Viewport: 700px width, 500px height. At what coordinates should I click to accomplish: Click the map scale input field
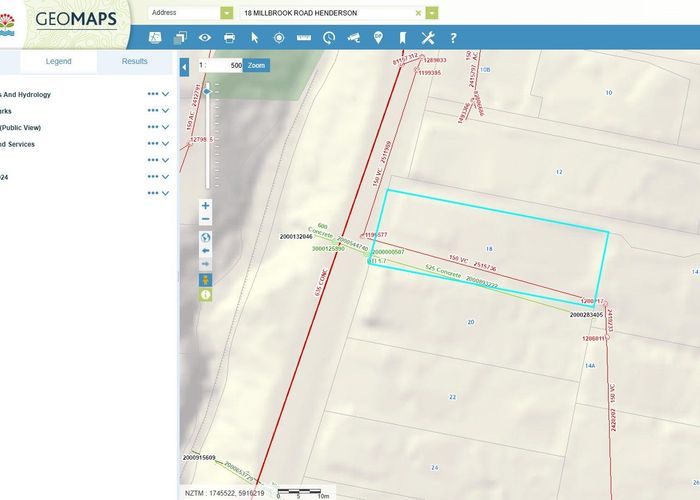tap(225, 64)
